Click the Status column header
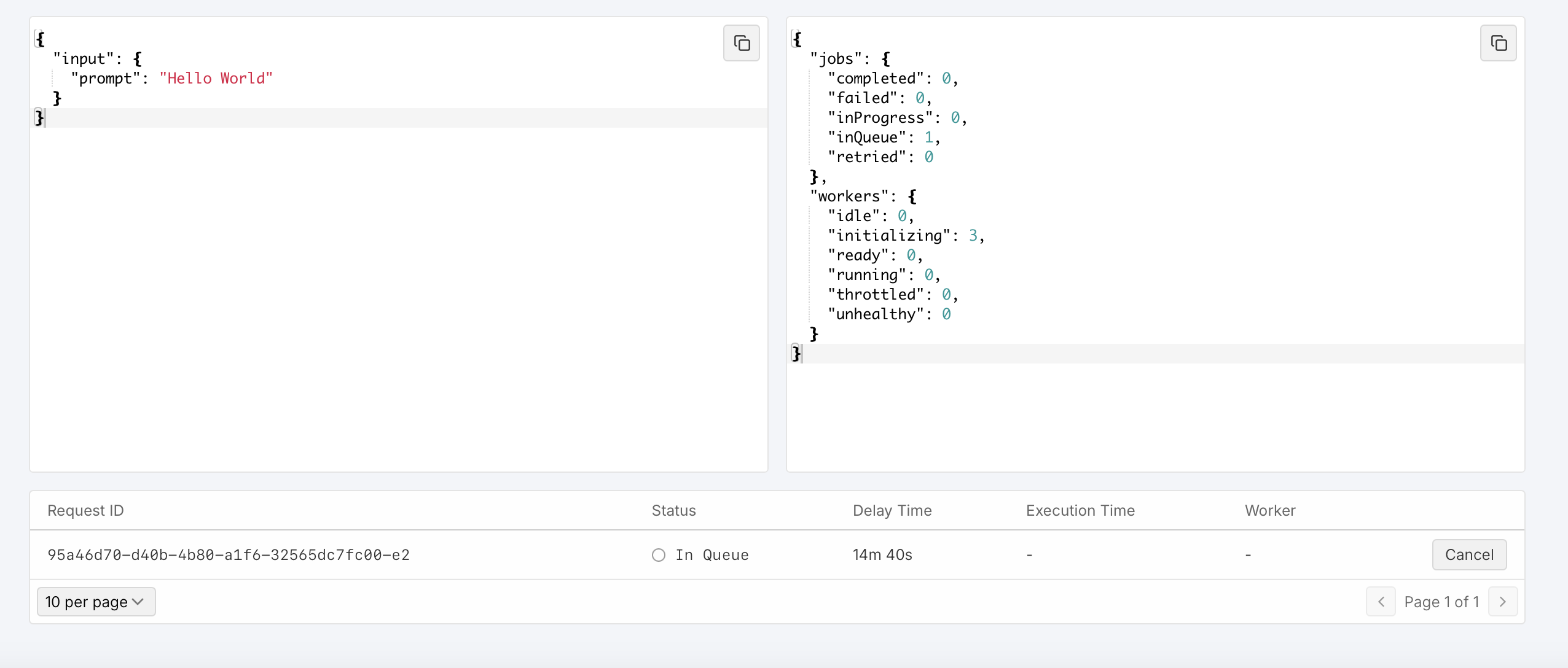 (x=673, y=510)
